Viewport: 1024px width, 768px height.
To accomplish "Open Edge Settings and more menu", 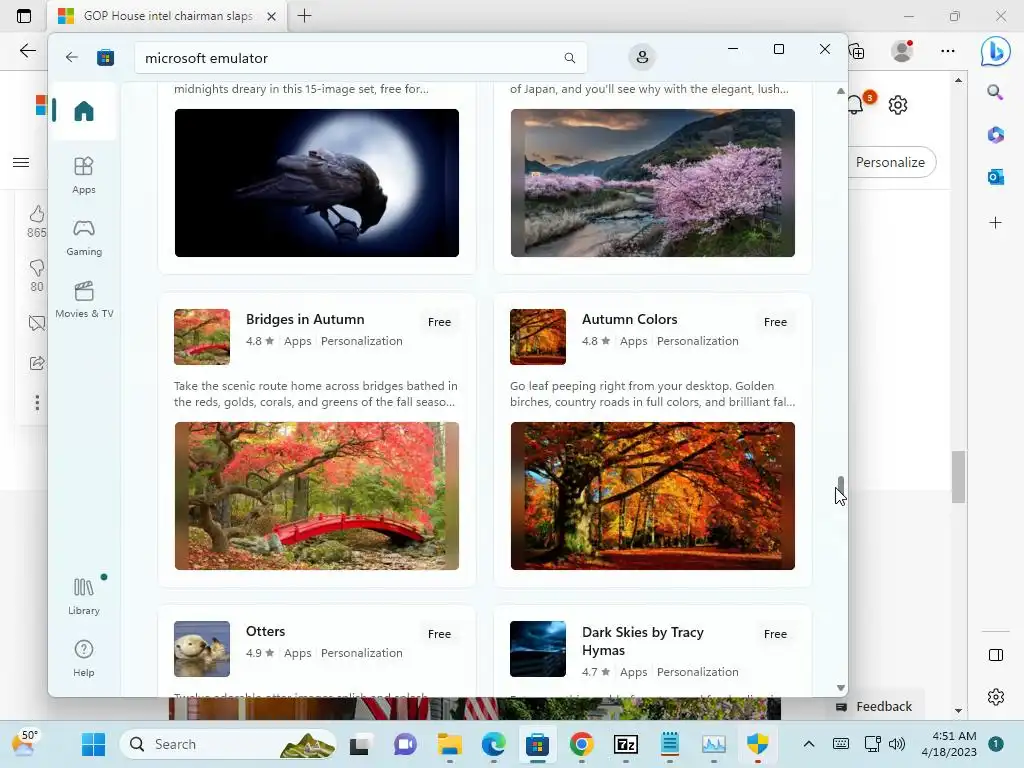I will [948, 51].
